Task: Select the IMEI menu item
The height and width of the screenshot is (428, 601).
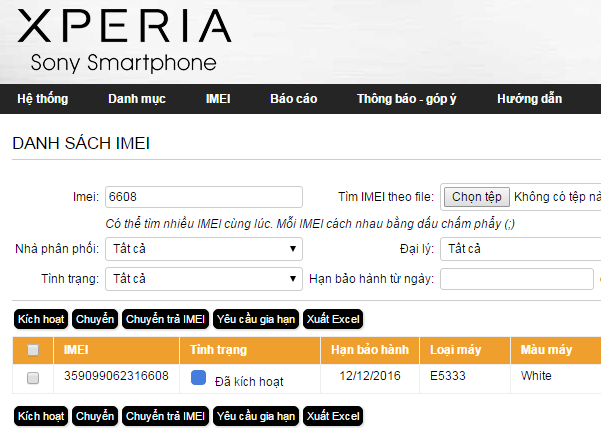Action: click(x=218, y=99)
